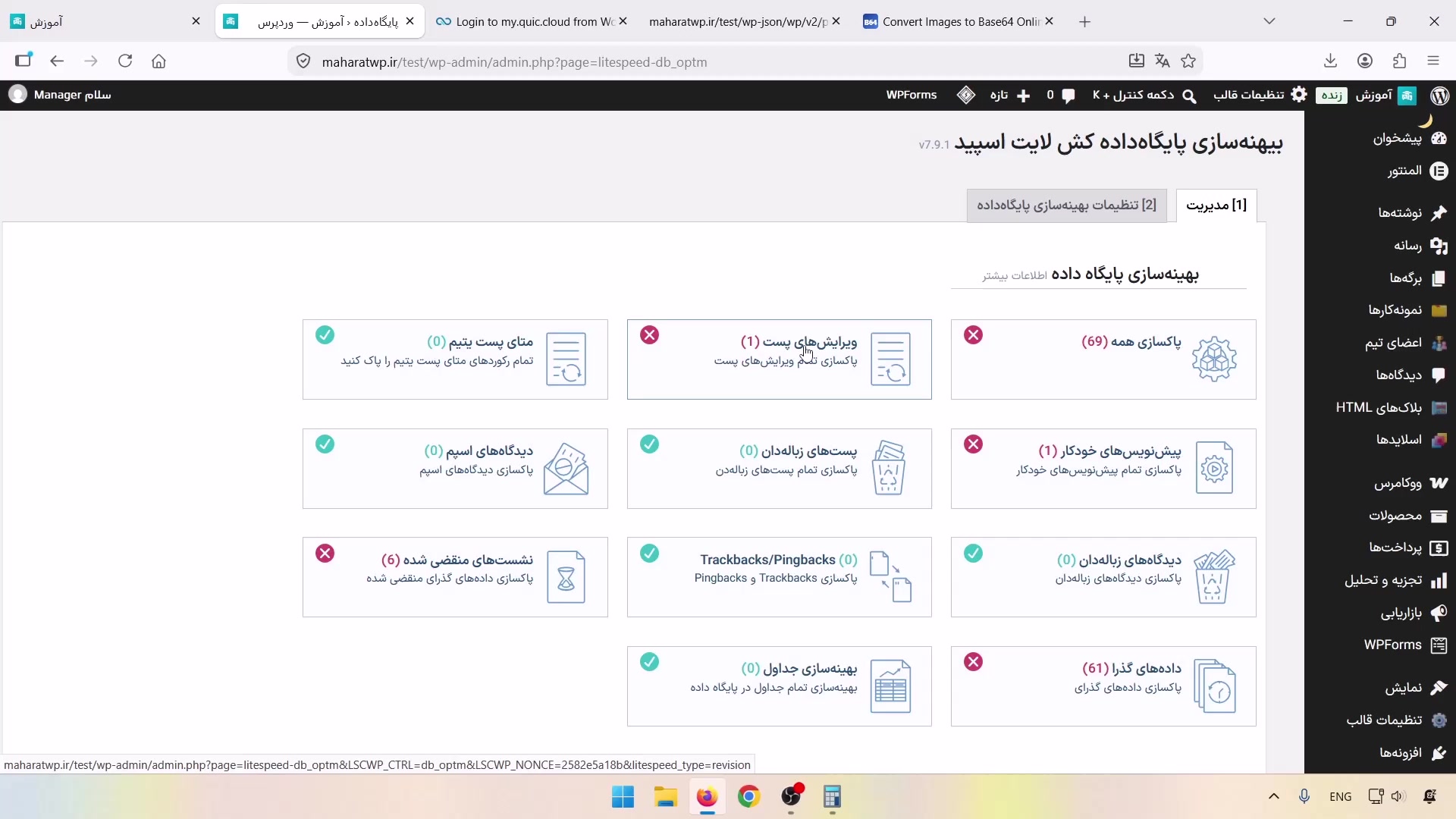Click the trashed posts bin icon
This screenshot has height=819, width=1456.
point(889,468)
